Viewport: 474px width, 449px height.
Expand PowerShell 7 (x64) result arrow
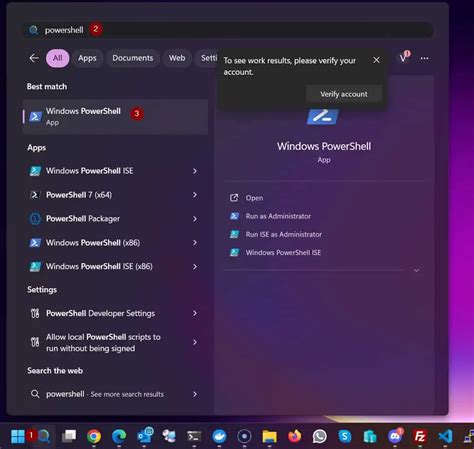195,195
